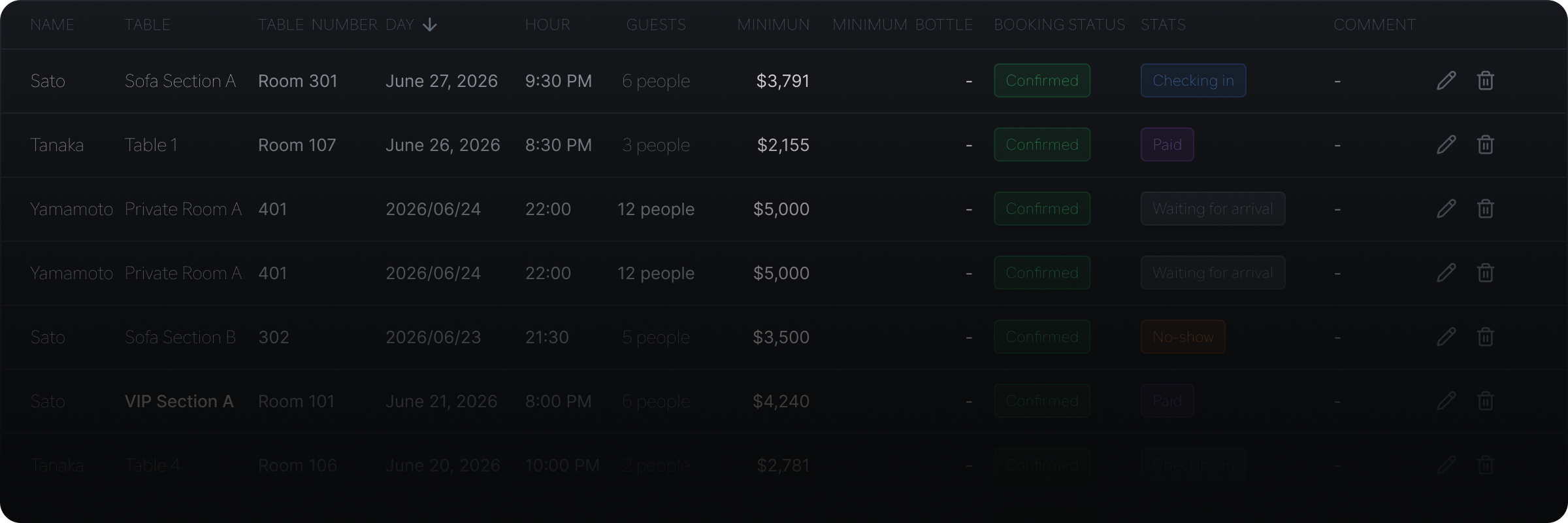Delete Tanaka's Table 4 reservation

pyautogui.click(x=1485, y=465)
